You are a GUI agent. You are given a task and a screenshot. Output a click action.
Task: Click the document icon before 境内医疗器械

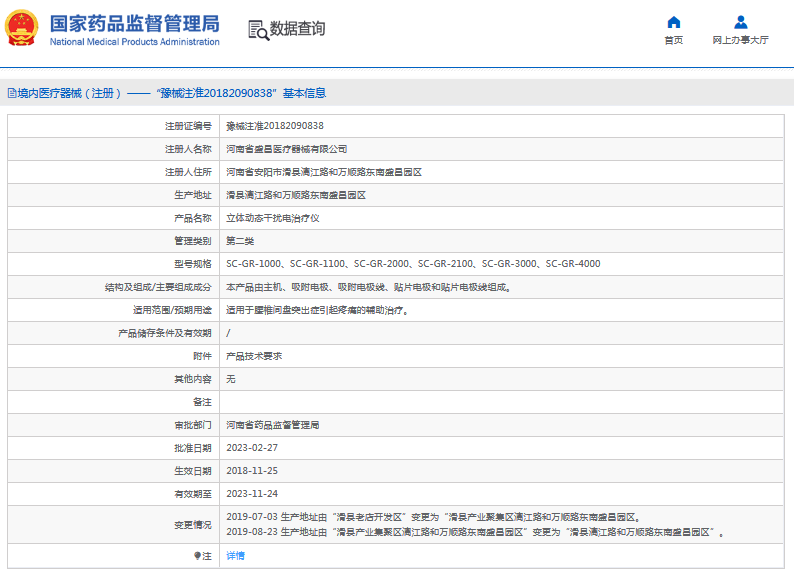point(12,93)
